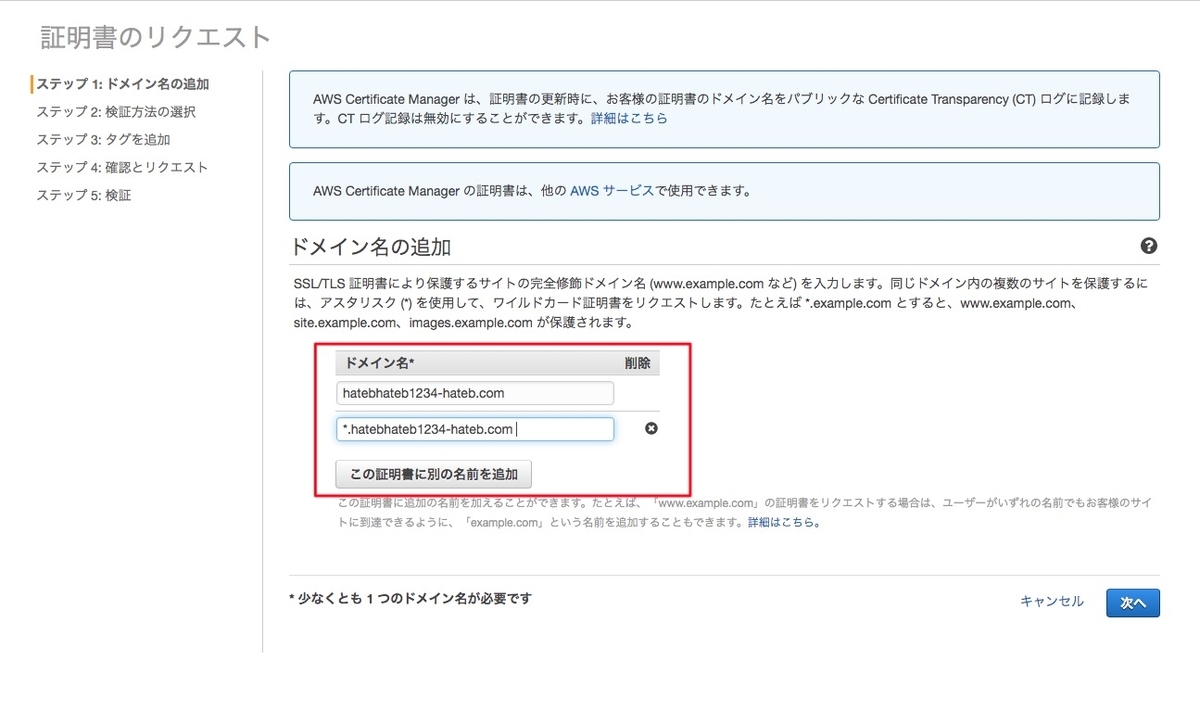
Task: Click the wildcard *.hatebhateb1234-hateb.com field
Action: (x=475, y=429)
